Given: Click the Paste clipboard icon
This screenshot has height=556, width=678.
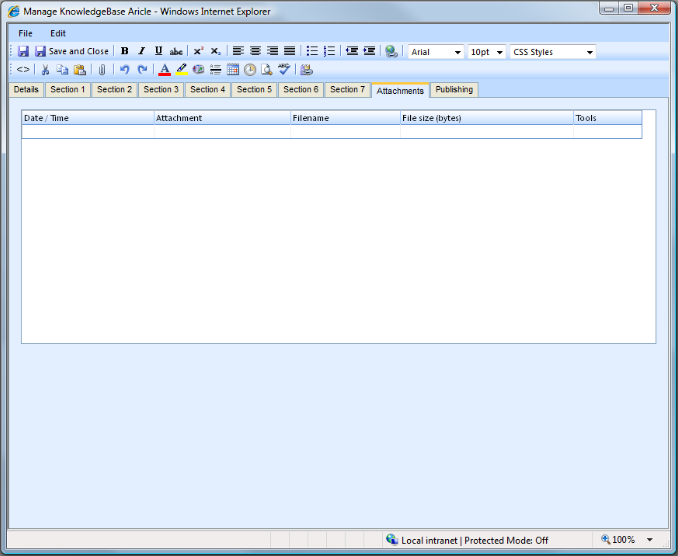Looking at the screenshot, I should click(80, 69).
